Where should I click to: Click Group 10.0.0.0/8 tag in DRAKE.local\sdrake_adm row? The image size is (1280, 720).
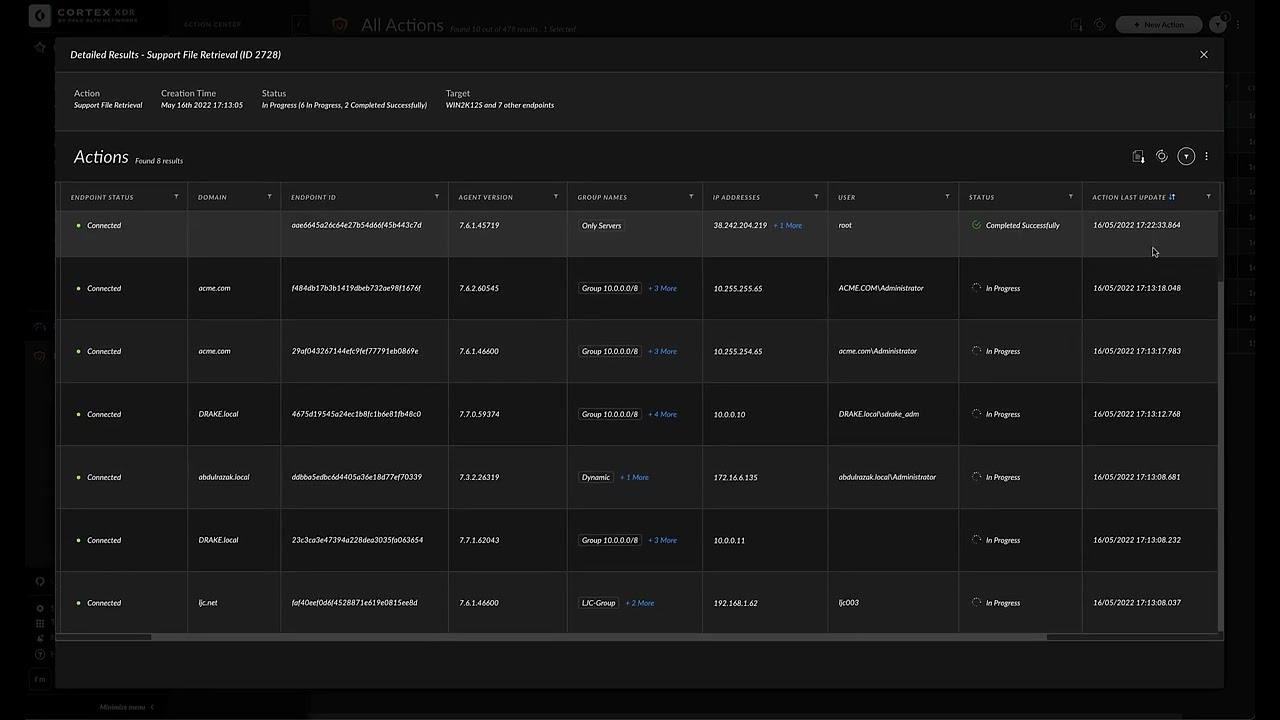[610, 415]
